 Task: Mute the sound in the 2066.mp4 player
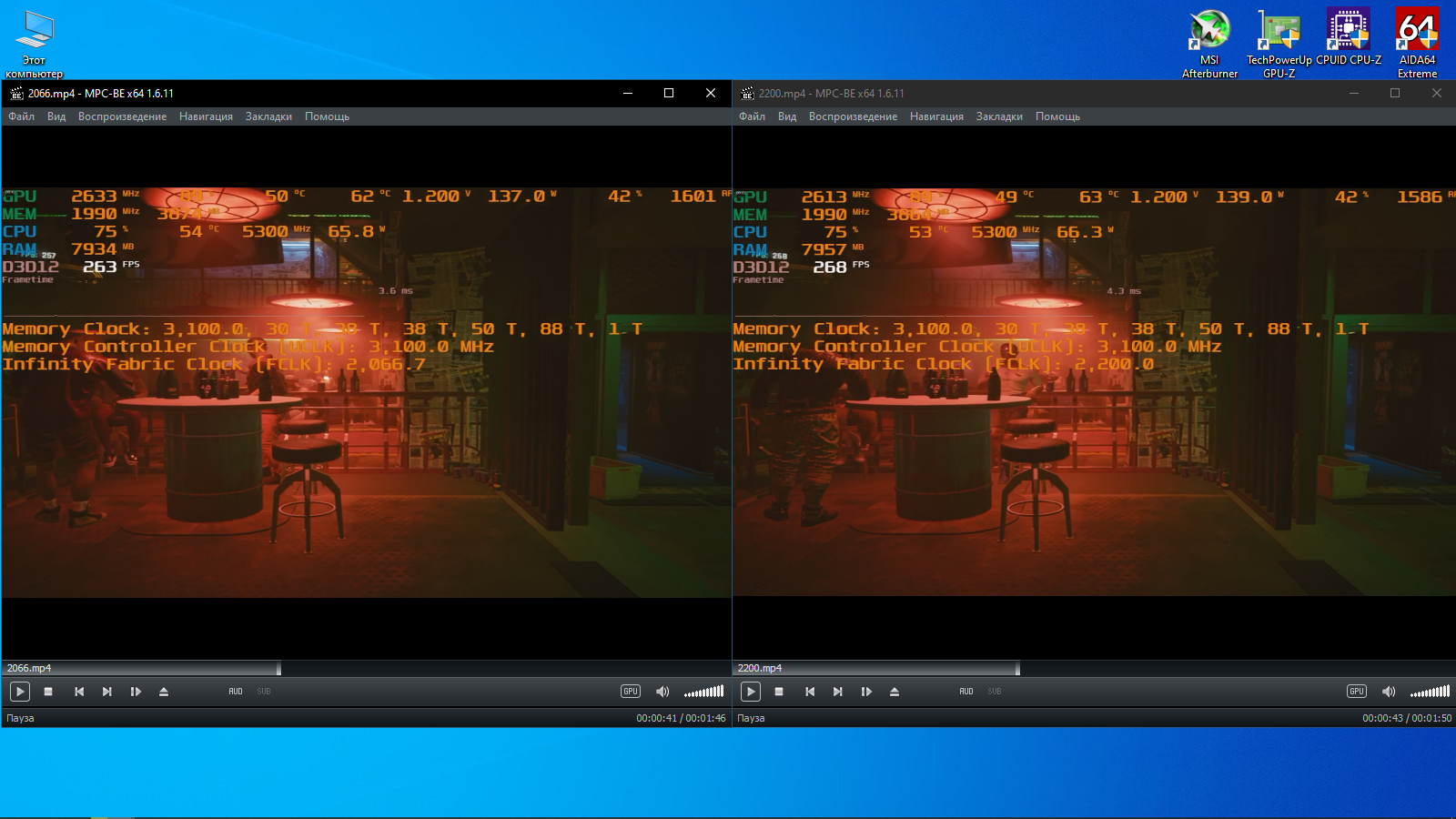[x=662, y=692]
